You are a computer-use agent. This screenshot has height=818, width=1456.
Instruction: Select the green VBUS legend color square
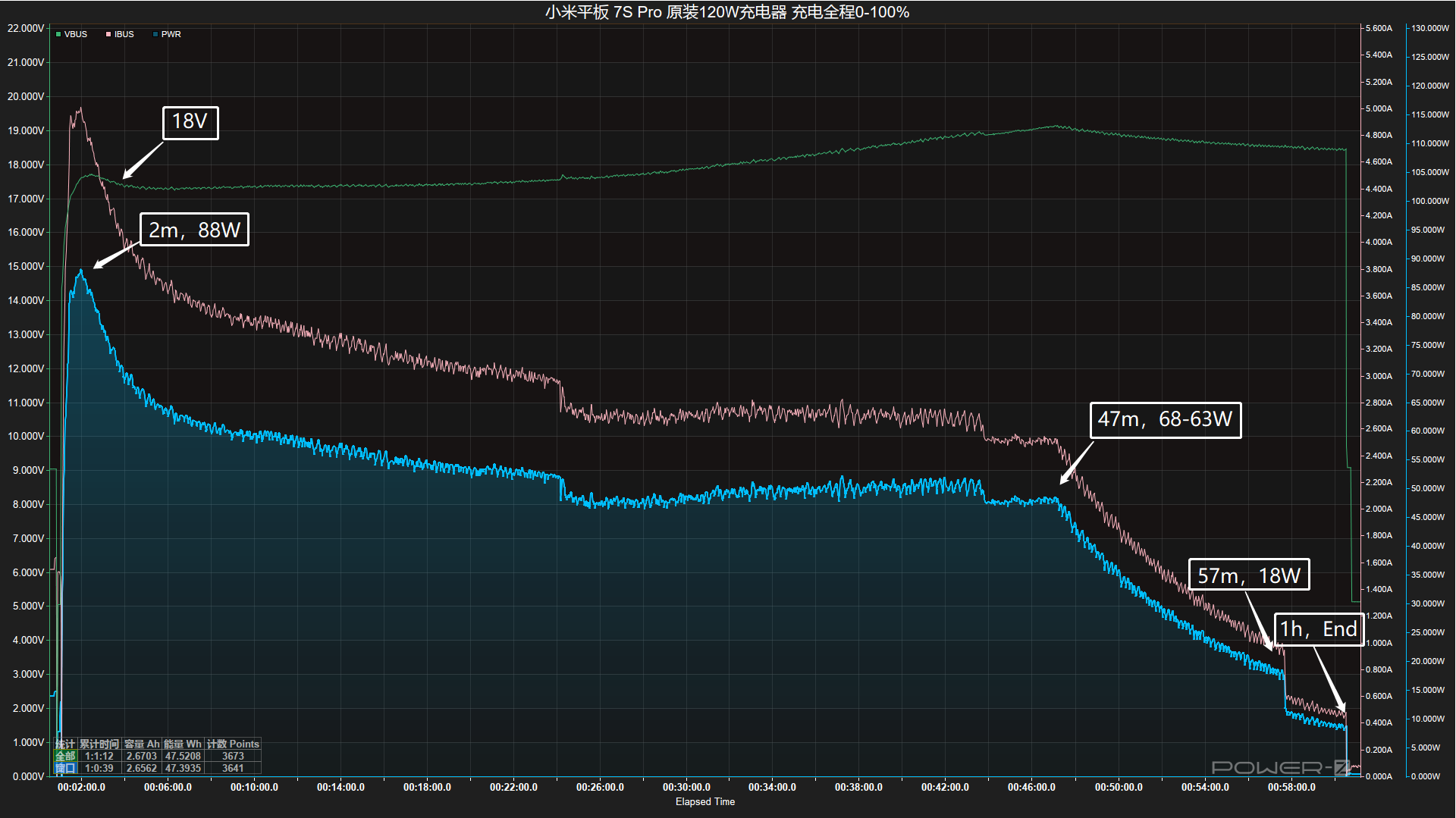click(58, 34)
